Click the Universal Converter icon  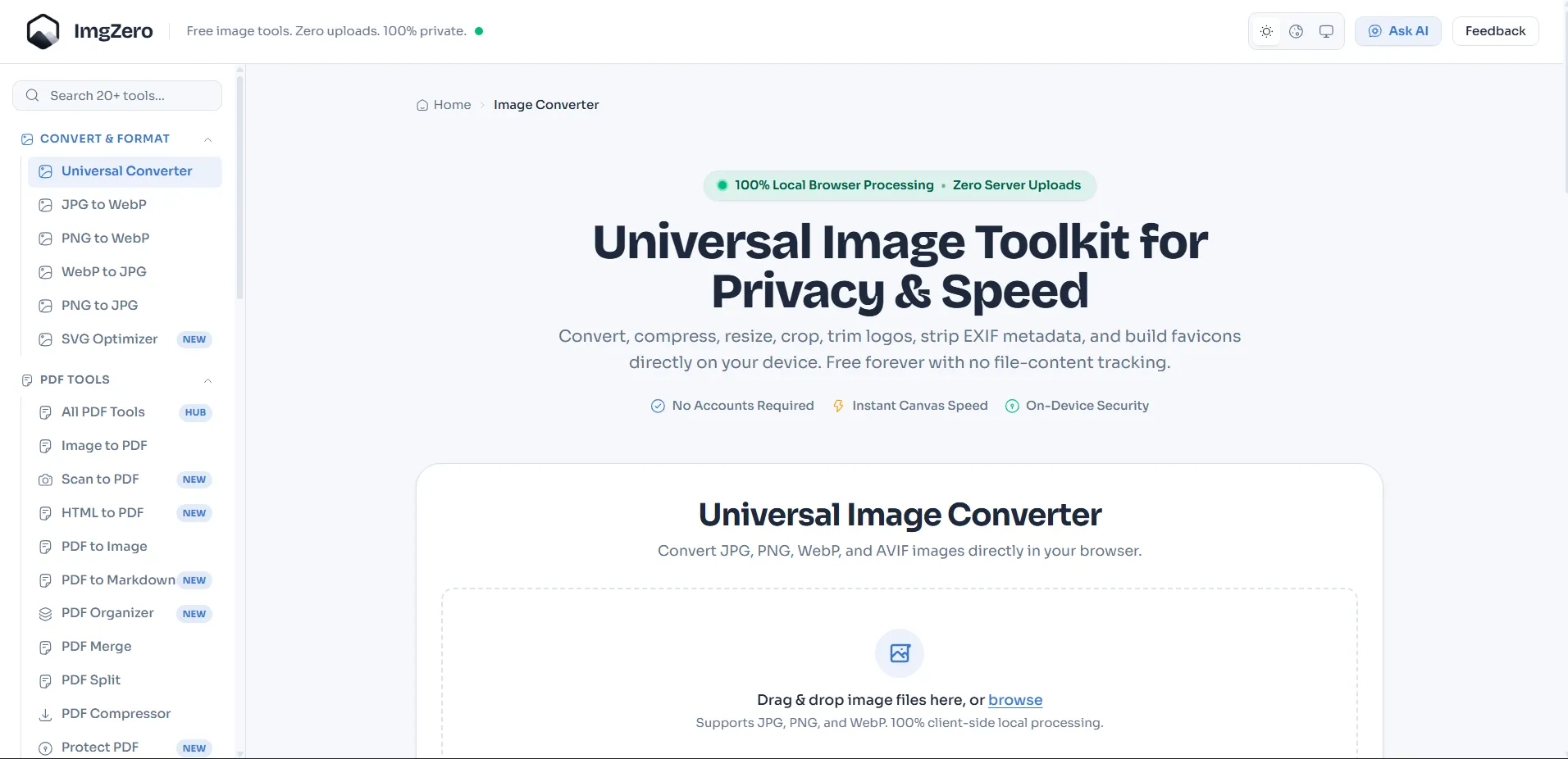tap(46, 171)
